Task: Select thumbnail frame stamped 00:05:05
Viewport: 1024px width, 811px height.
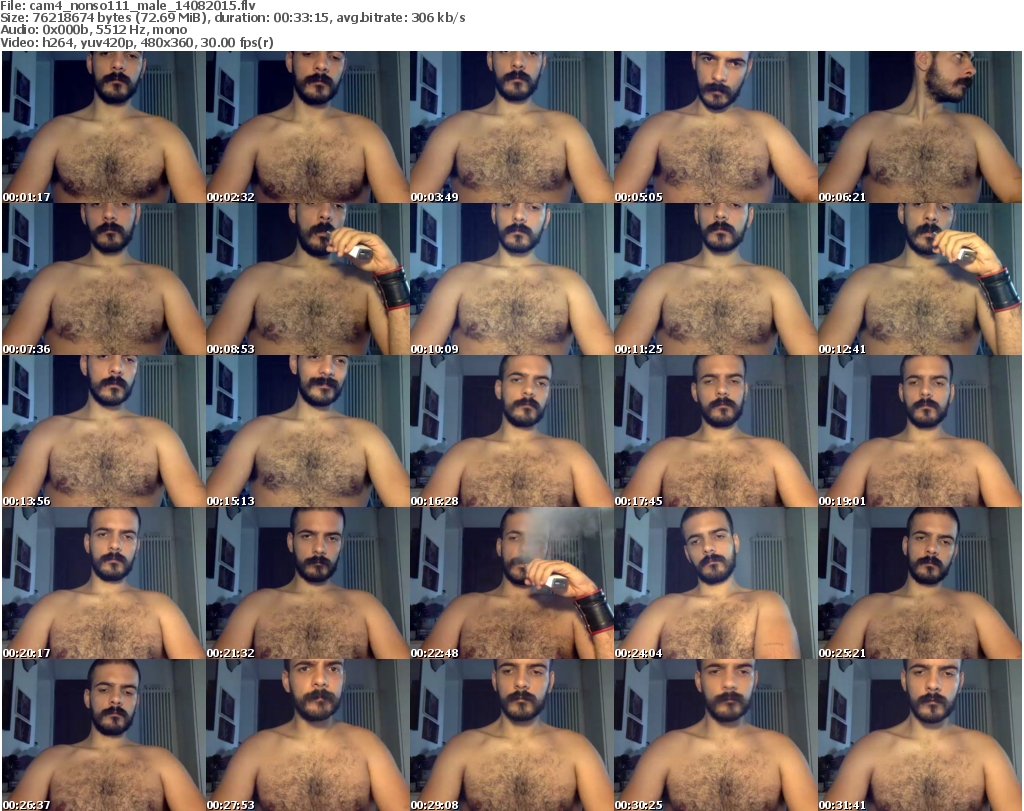Action: click(716, 127)
